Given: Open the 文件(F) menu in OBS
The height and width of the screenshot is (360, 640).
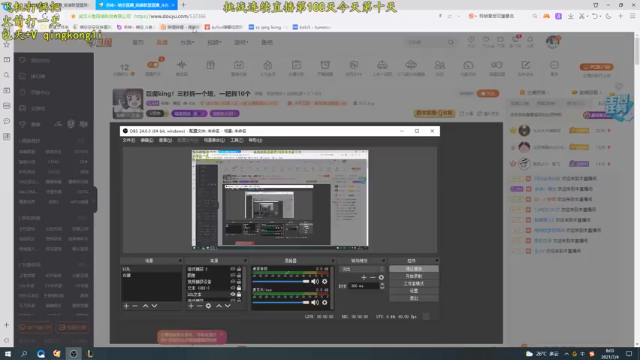Looking at the screenshot, I should pos(129,140).
